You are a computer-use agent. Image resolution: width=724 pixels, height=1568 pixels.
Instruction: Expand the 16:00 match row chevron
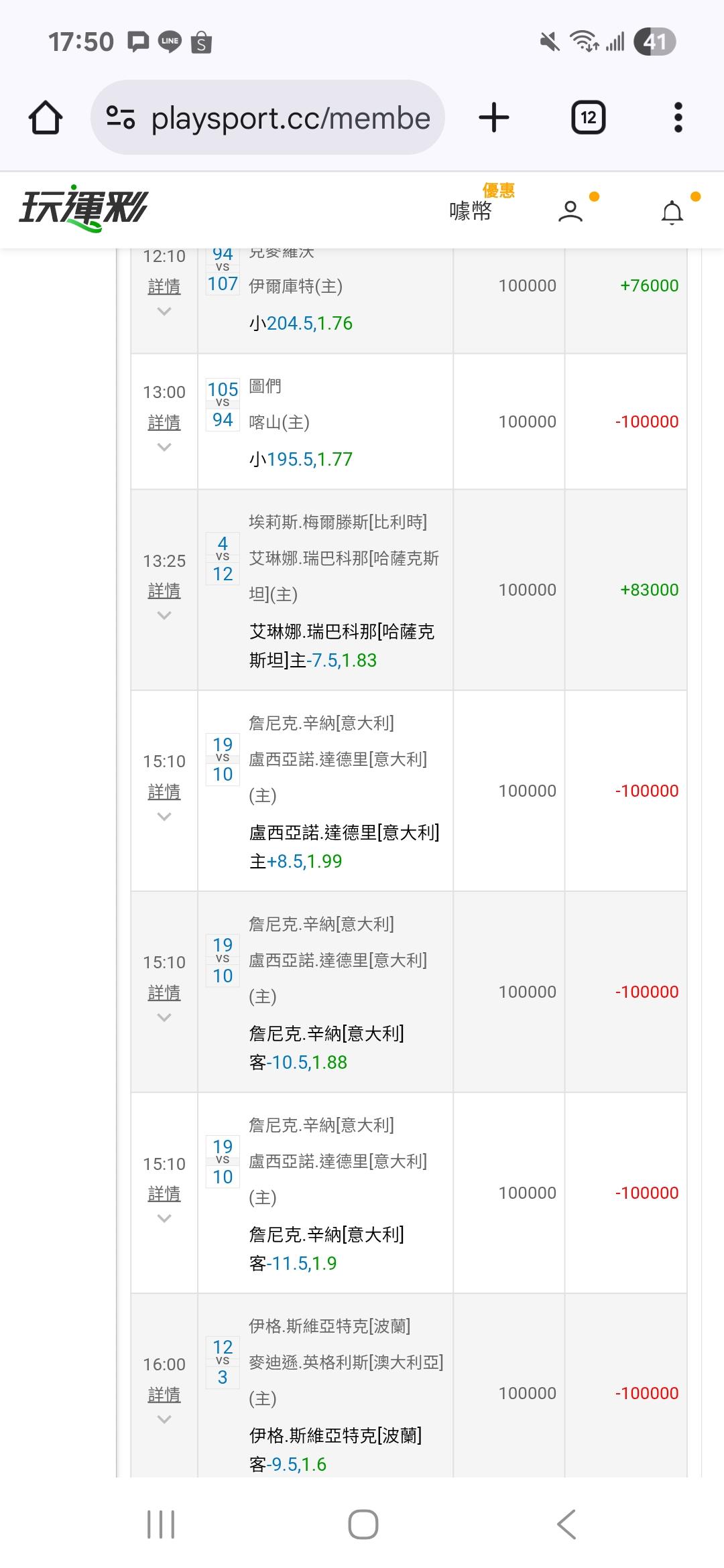pyautogui.click(x=164, y=1420)
